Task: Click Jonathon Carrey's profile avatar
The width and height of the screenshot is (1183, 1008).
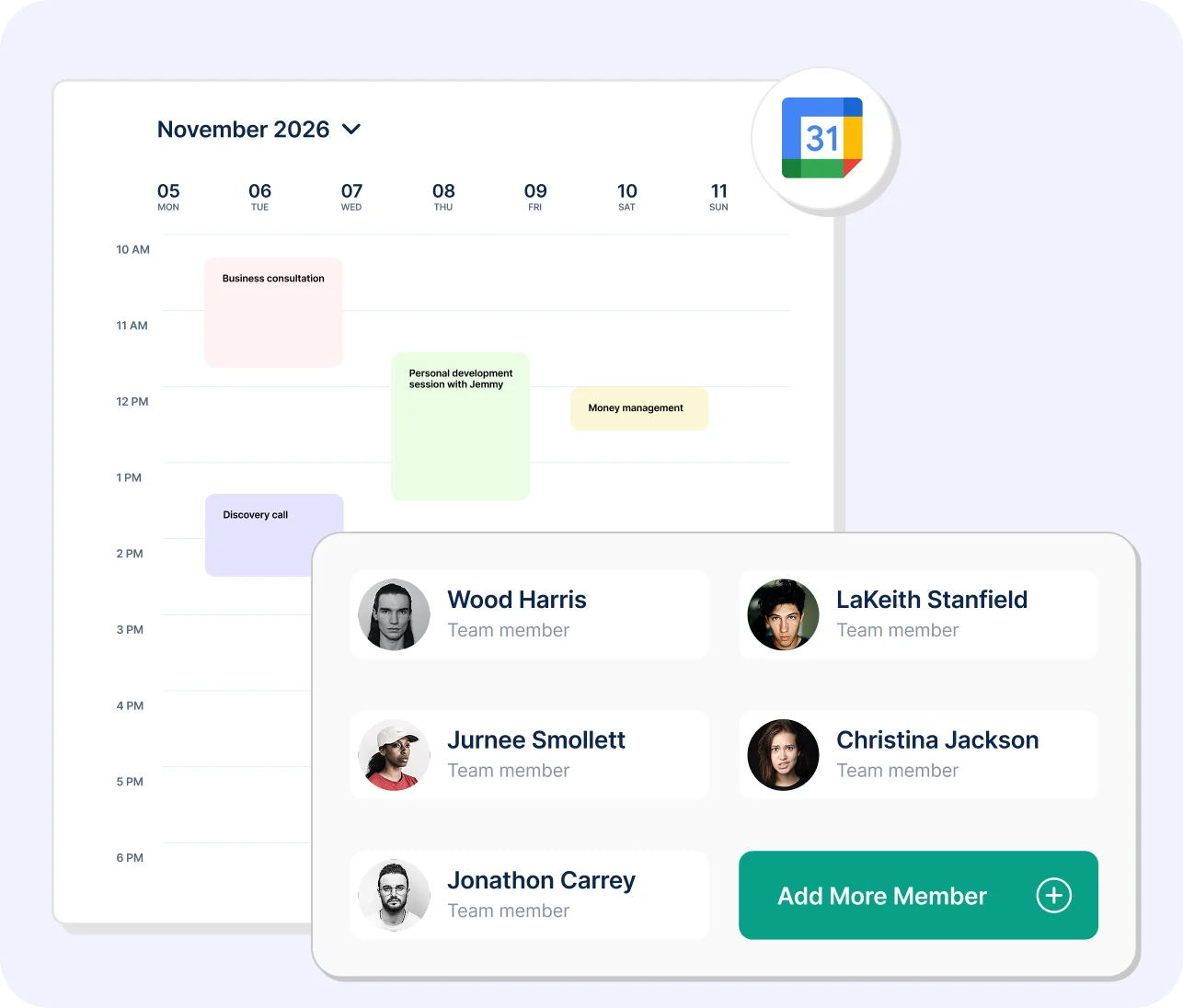Action: (x=394, y=895)
